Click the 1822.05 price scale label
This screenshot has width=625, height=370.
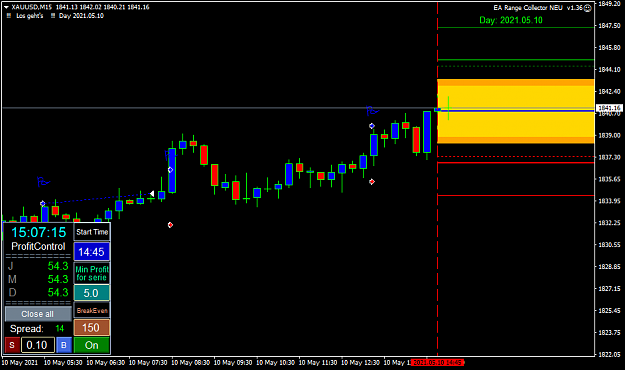tap(609, 354)
